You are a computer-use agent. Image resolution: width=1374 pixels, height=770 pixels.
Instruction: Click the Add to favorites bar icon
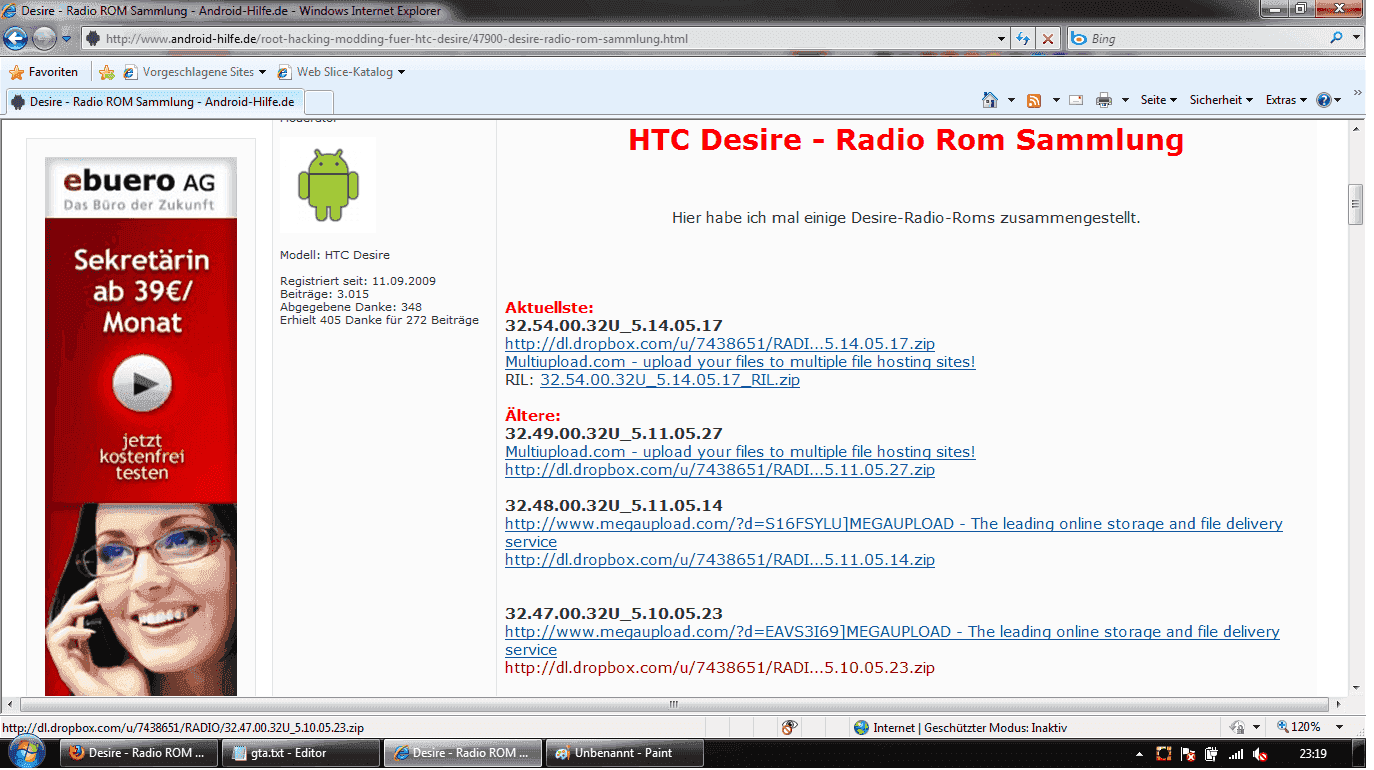pos(107,72)
